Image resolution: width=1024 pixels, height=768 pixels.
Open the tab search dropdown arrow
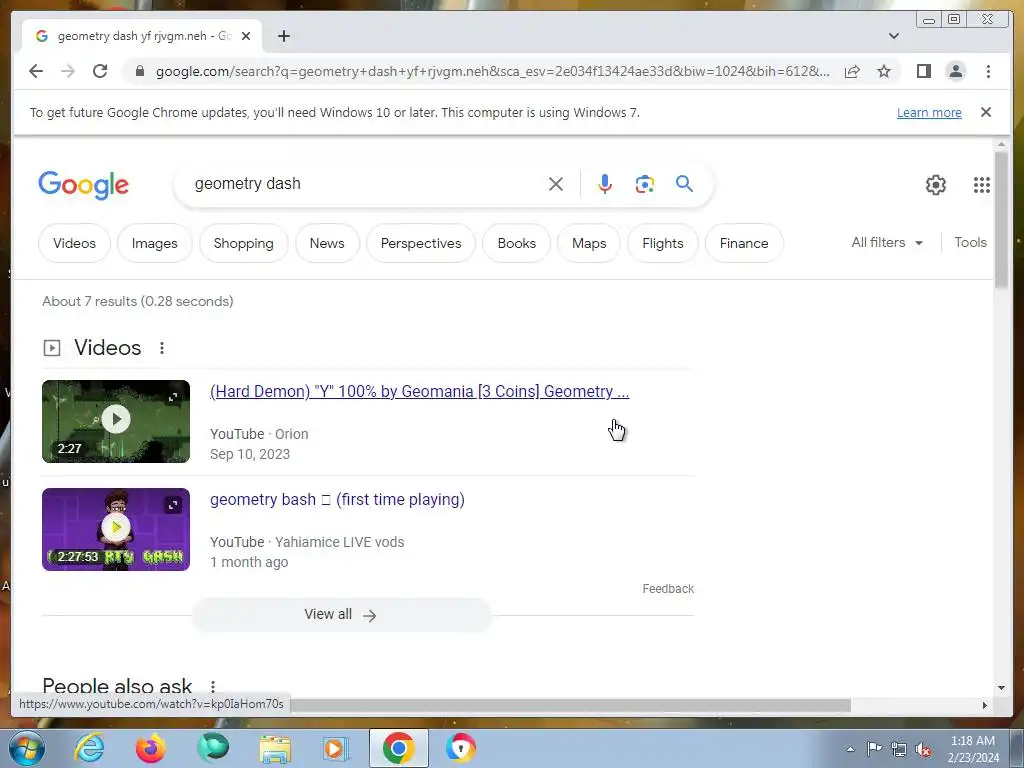click(x=894, y=36)
